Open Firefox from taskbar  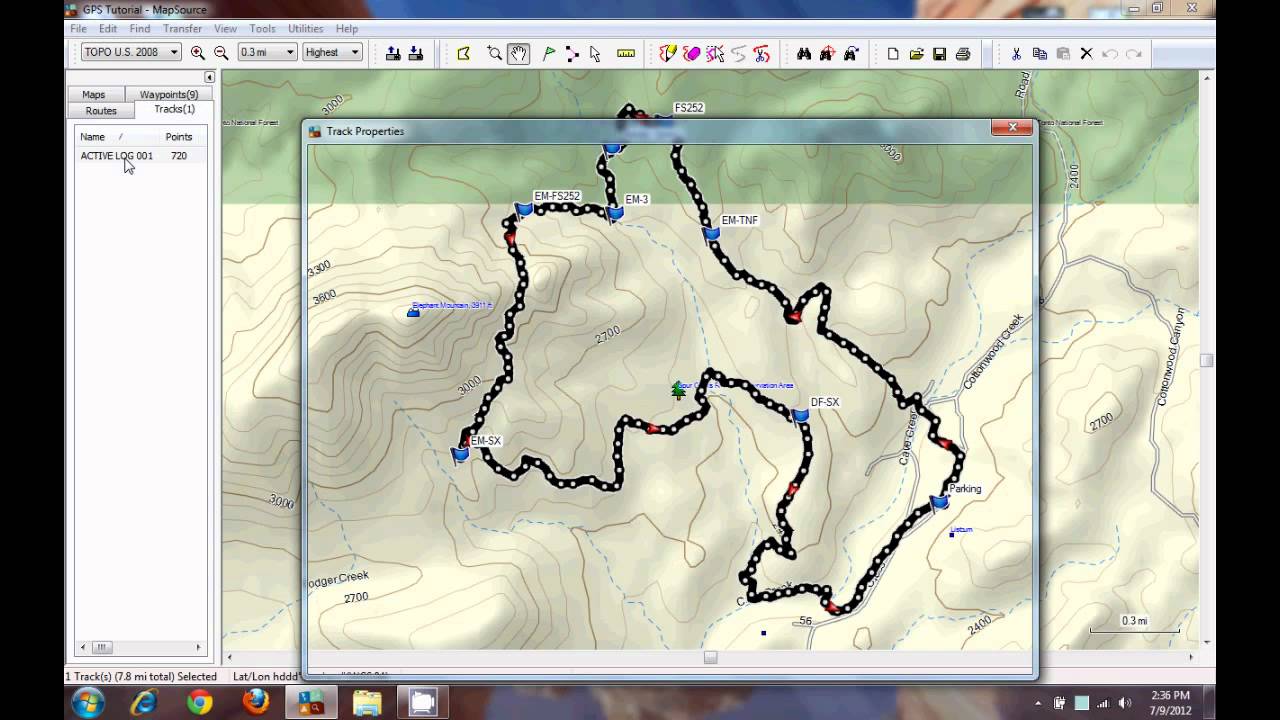pyautogui.click(x=255, y=703)
